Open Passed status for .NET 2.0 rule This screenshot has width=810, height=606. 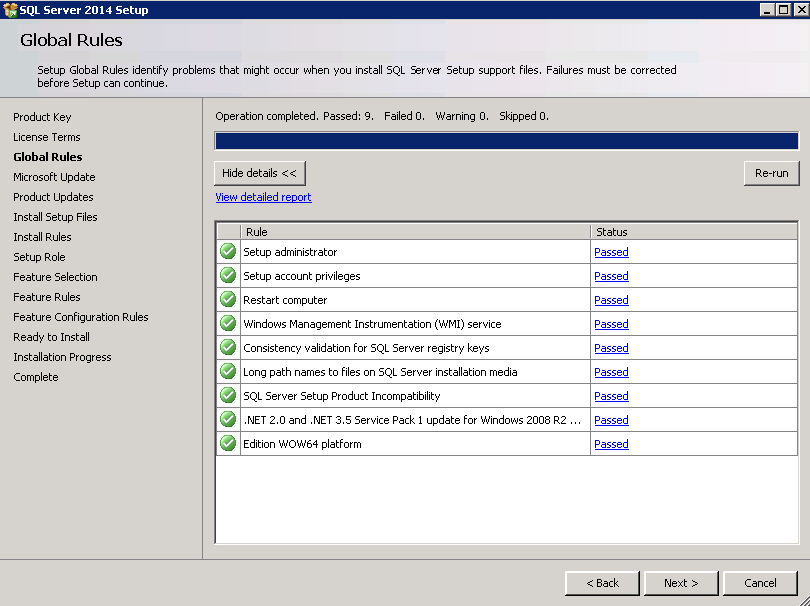[x=611, y=420]
